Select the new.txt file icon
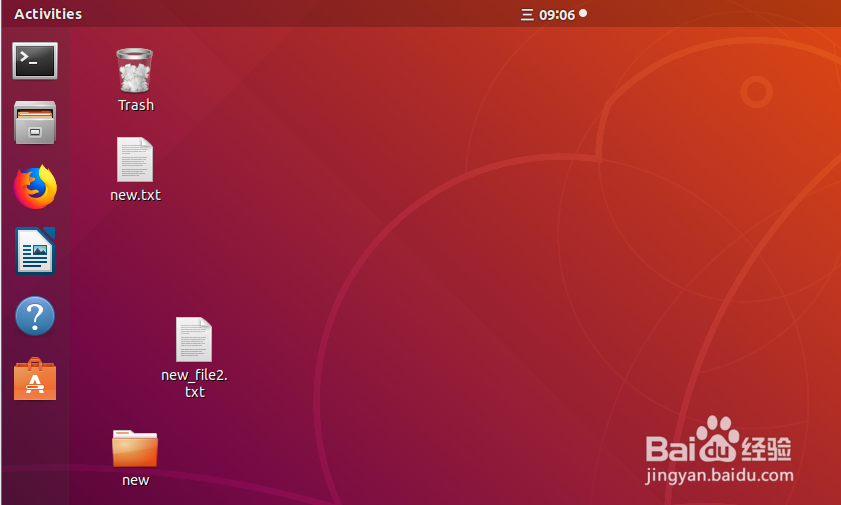841x505 pixels. (135, 160)
